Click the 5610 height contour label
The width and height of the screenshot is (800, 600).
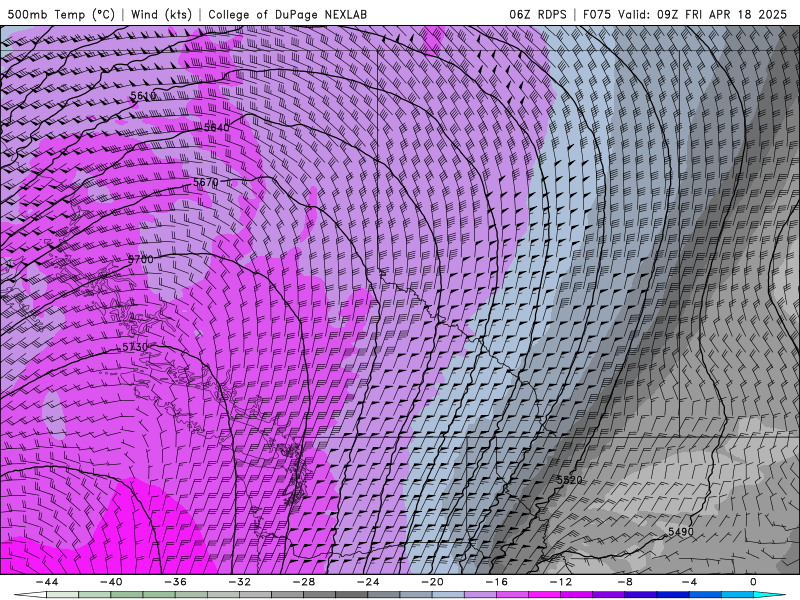[x=143, y=96]
